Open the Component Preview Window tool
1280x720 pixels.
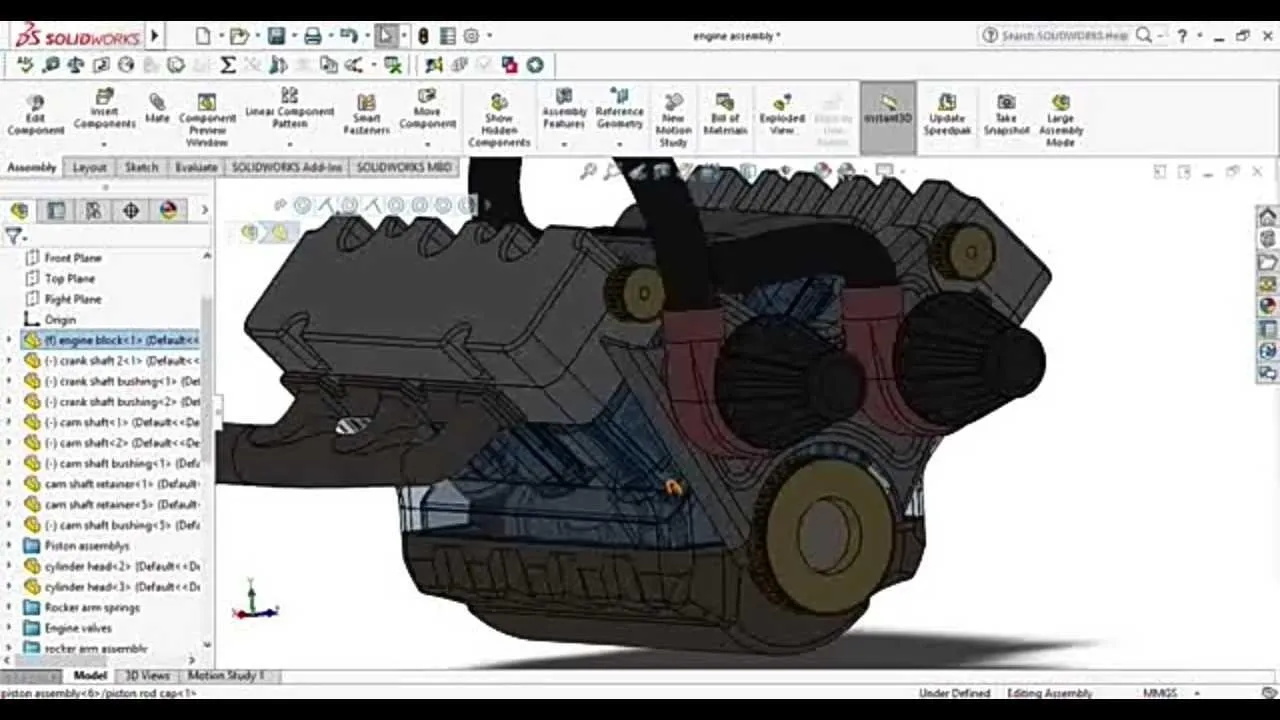tap(207, 120)
